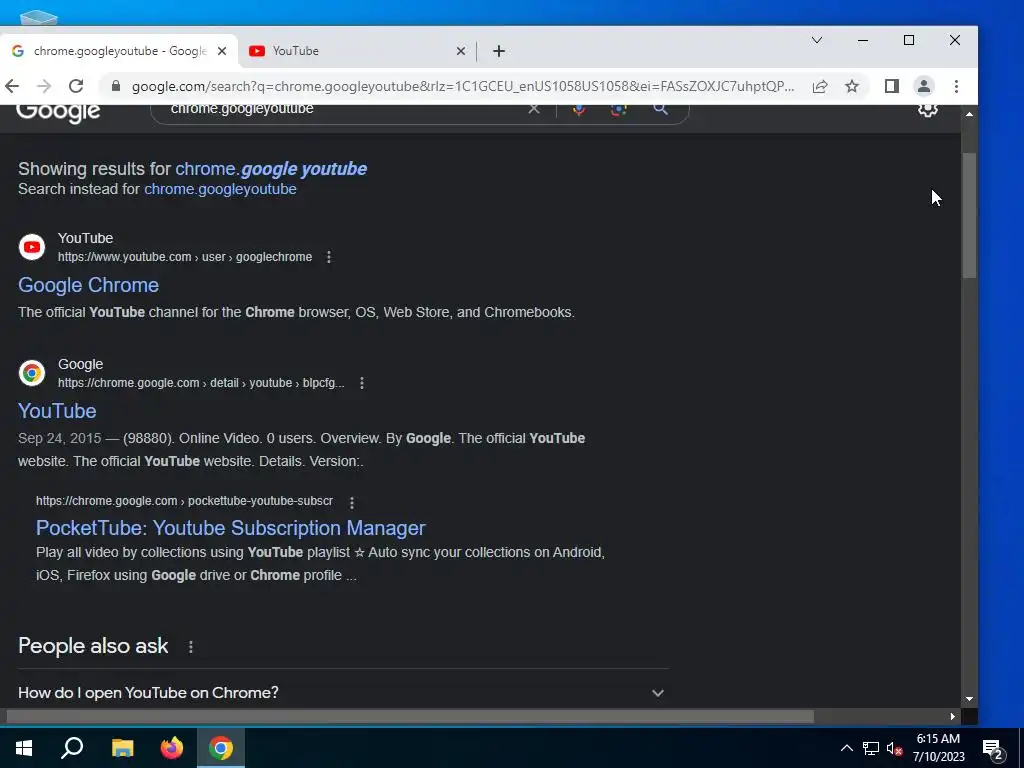Click the YouTube favicon on first result

tap(32, 247)
